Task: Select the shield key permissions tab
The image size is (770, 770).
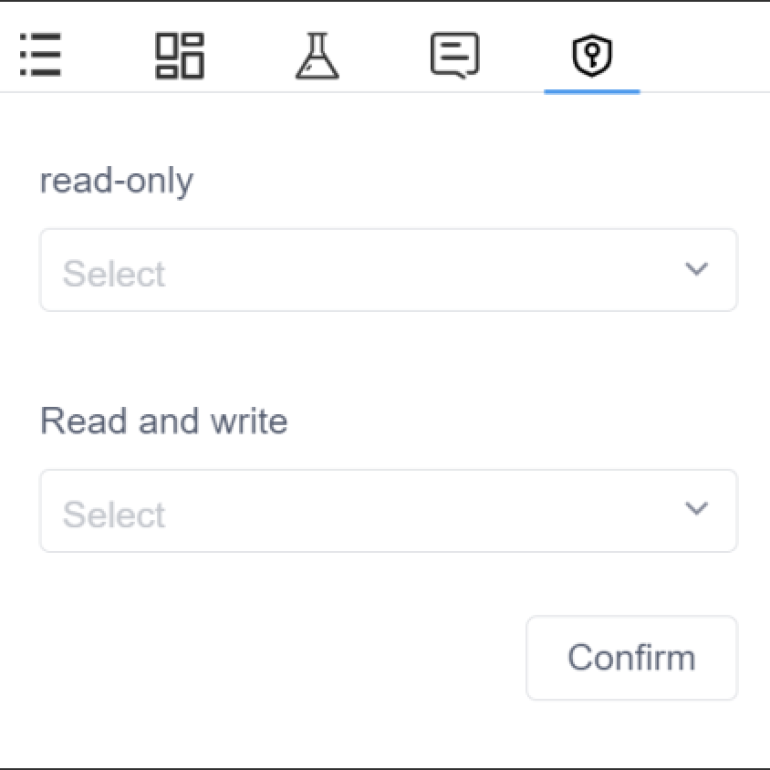Action: (x=592, y=55)
